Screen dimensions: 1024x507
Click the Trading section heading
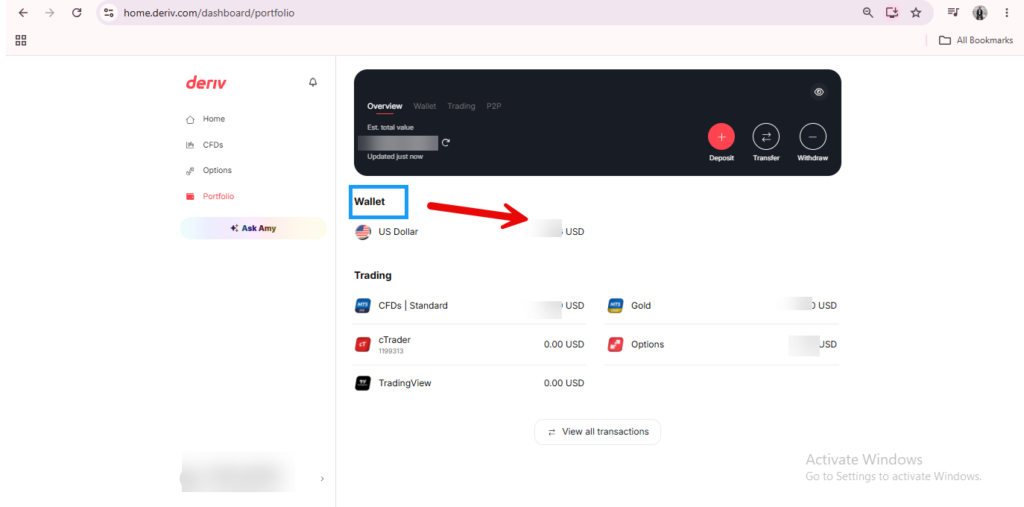(x=373, y=276)
